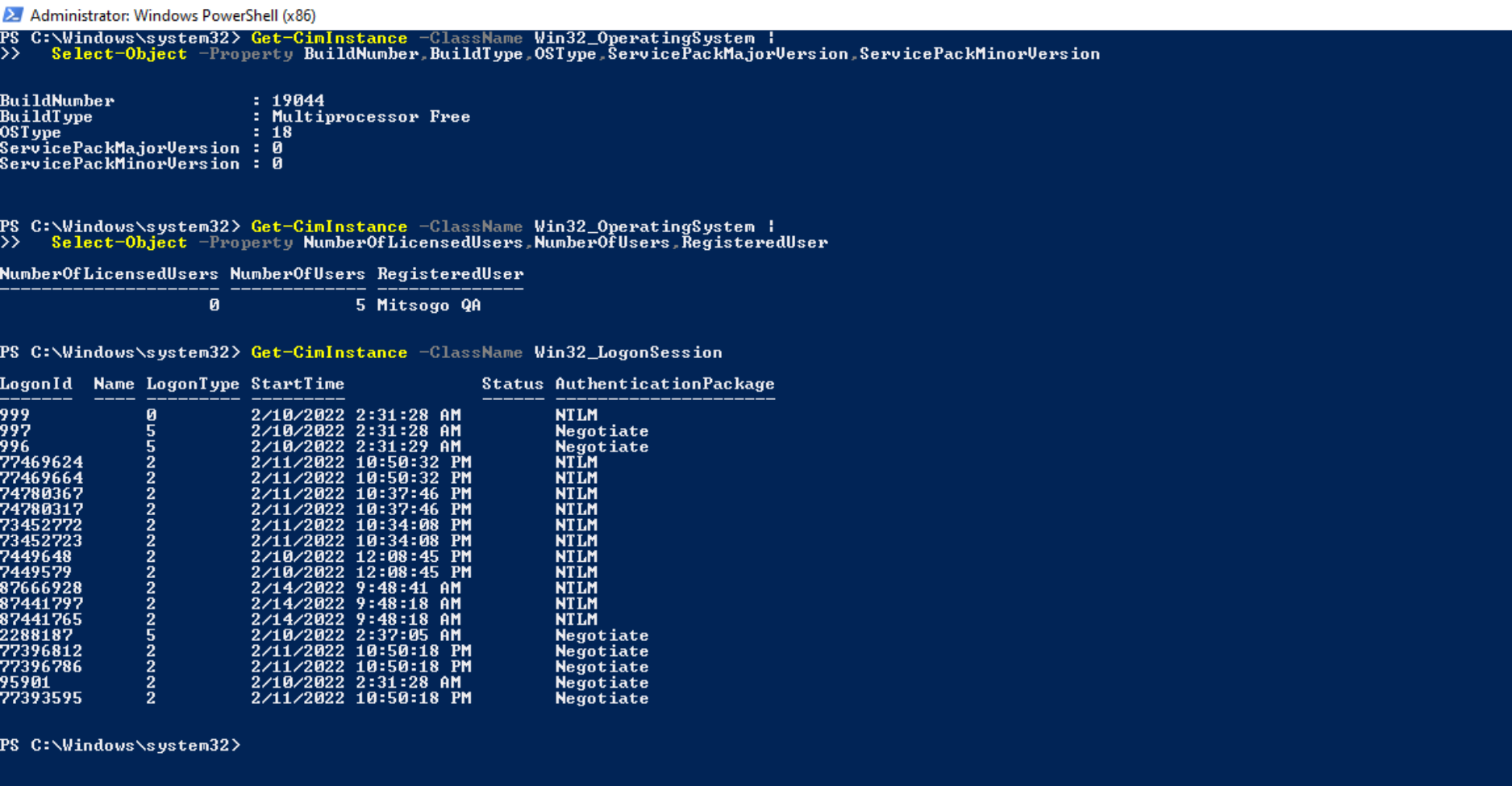Click the BuildNumber value 19044
The height and width of the screenshot is (786, 1512).
[300, 100]
